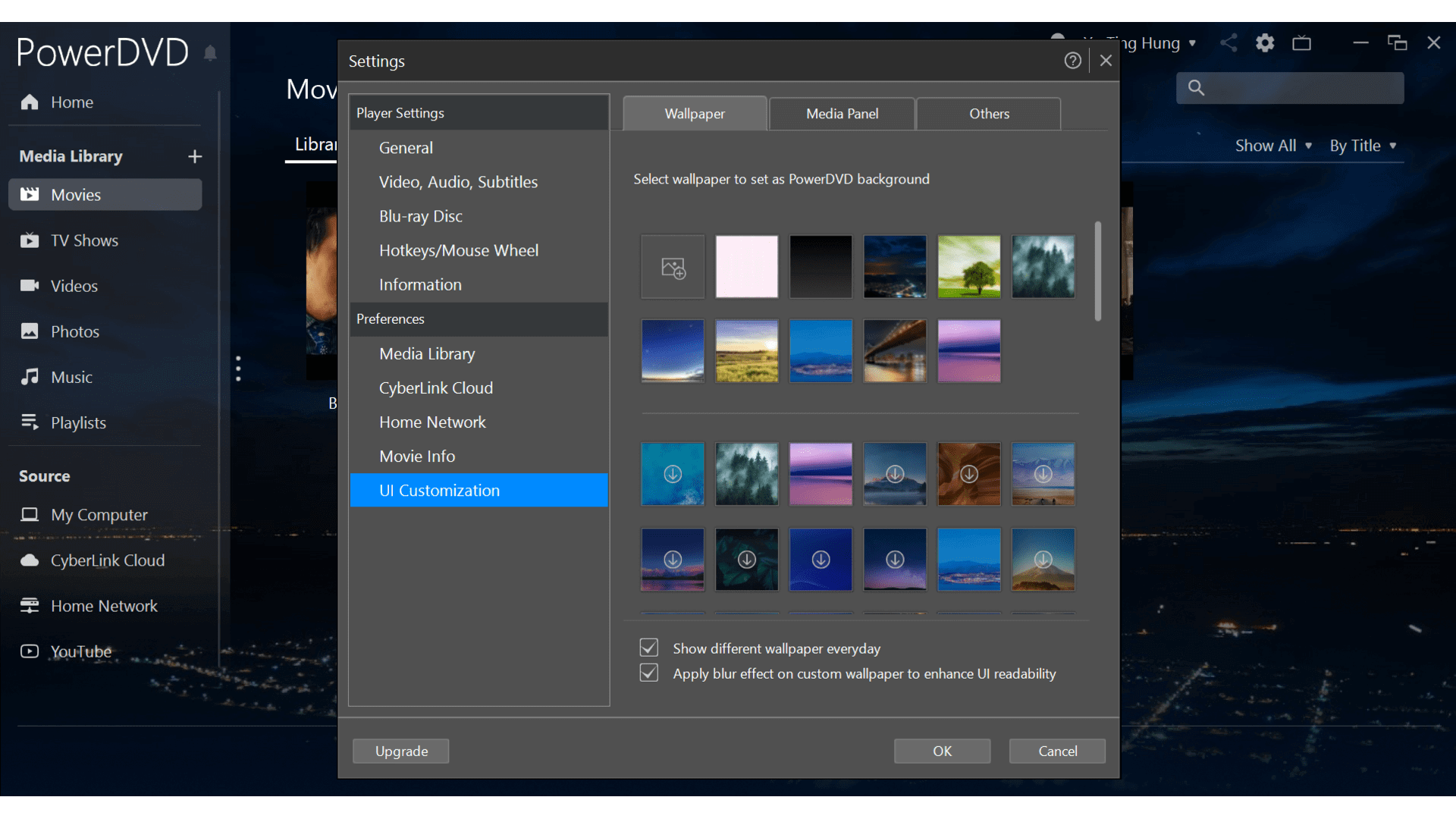Click the Upgrade button

tap(401, 751)
